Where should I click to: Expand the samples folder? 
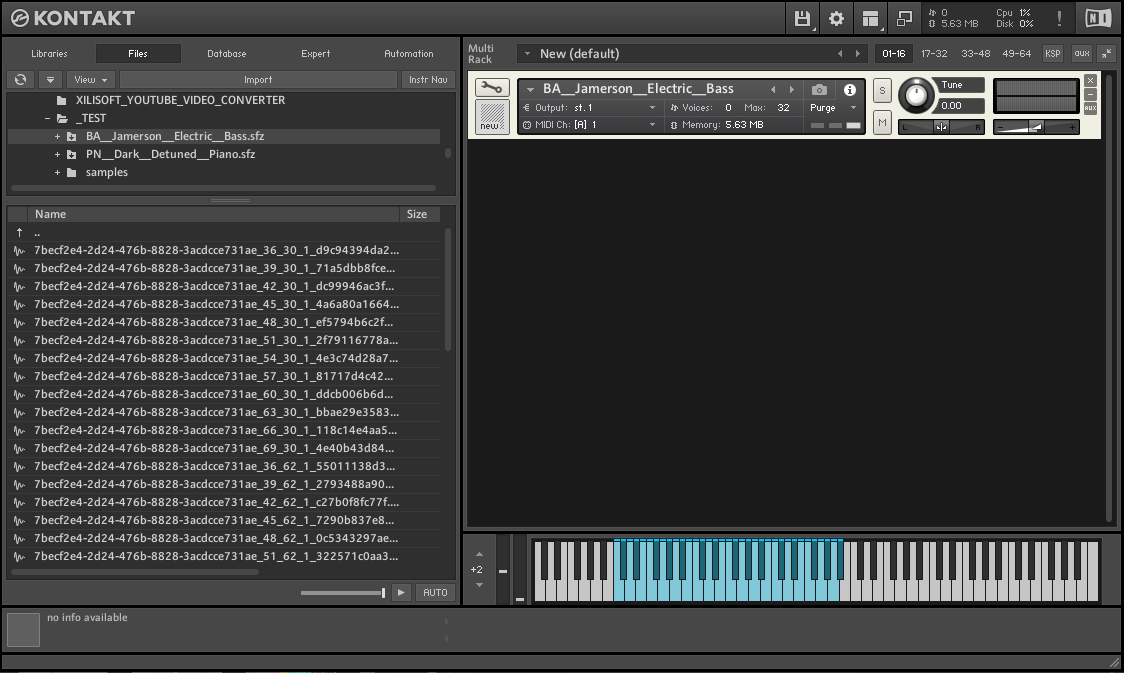(x=57, y=172)
